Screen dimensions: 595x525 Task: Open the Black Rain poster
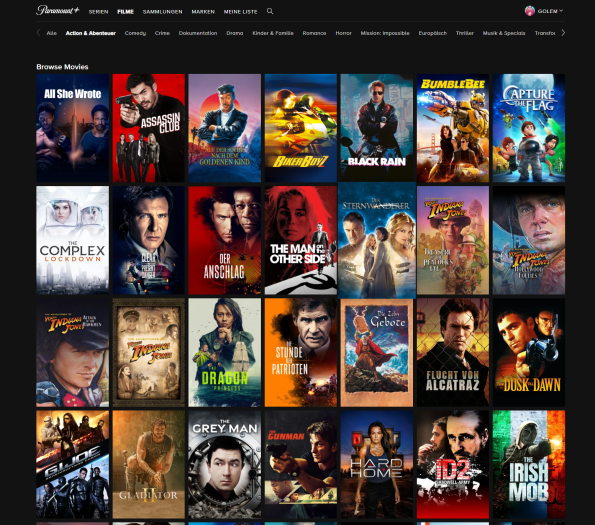coord(377,128)
